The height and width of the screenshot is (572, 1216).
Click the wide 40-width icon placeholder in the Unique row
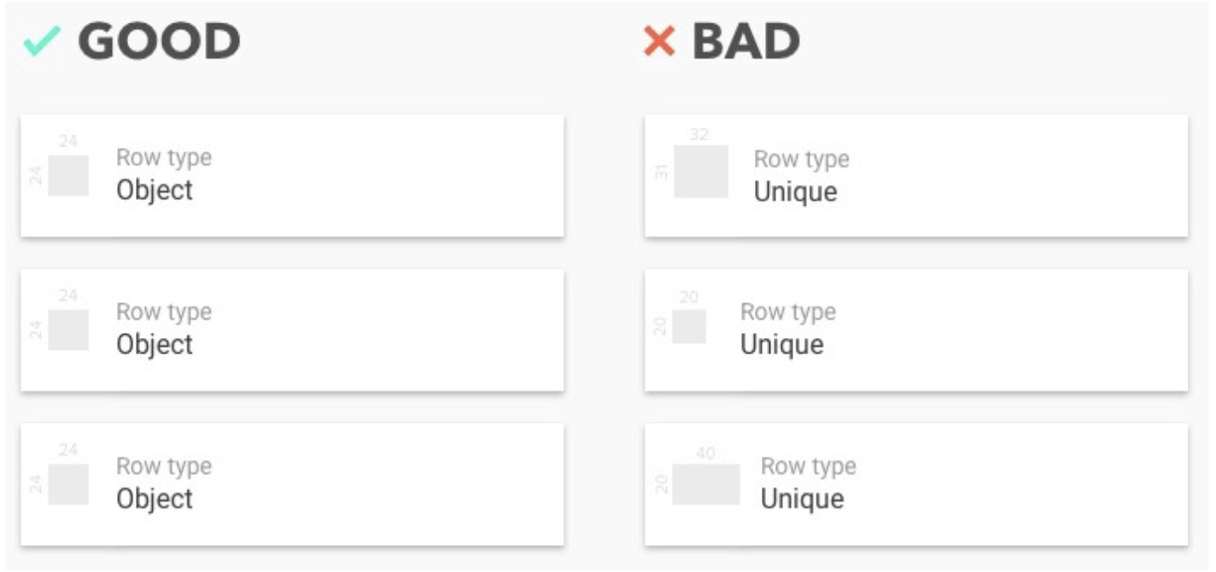706,484
